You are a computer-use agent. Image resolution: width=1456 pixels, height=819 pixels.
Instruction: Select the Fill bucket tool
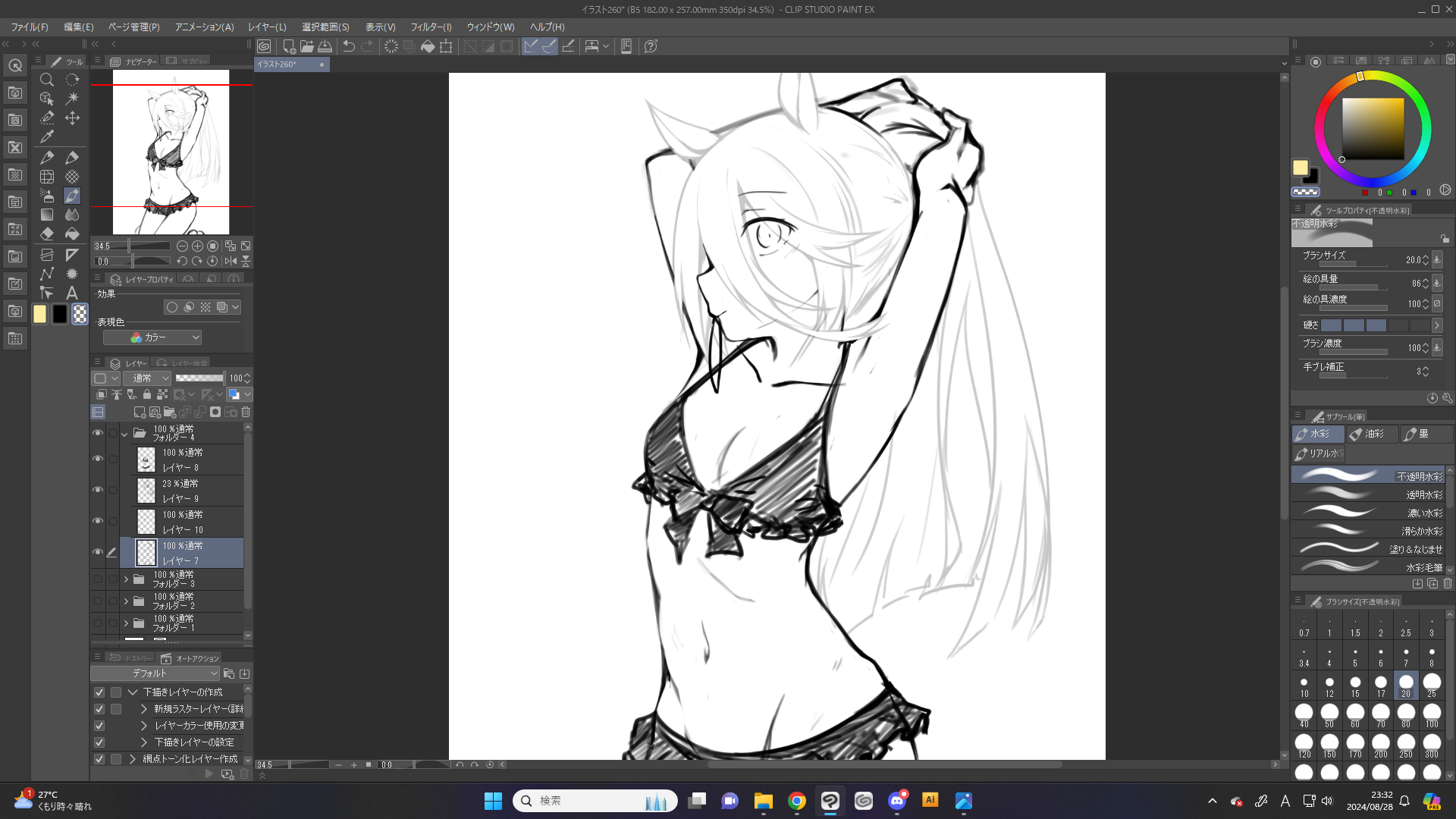72,234
